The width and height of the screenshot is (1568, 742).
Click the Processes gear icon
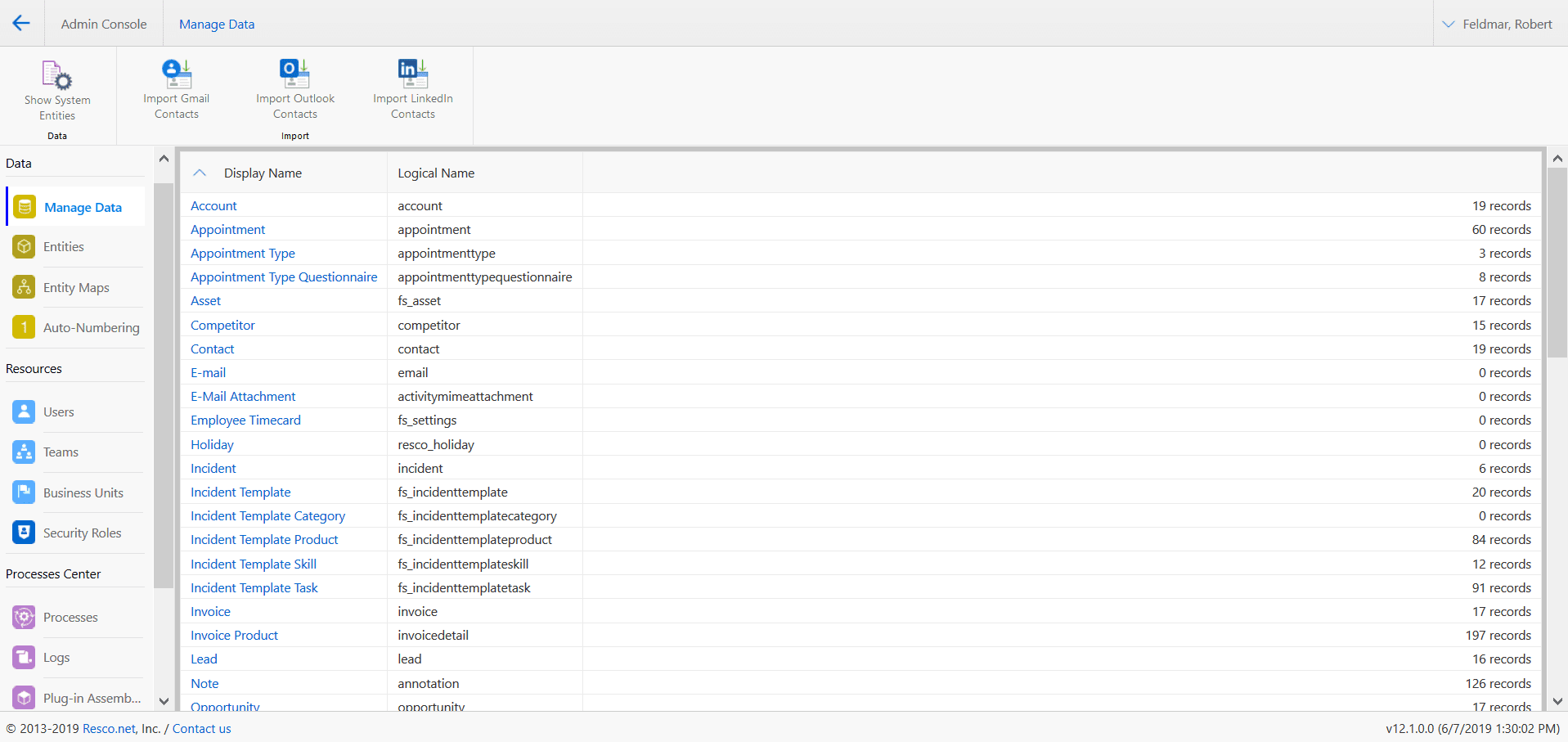pyautogui.click(x=24, y=617)
